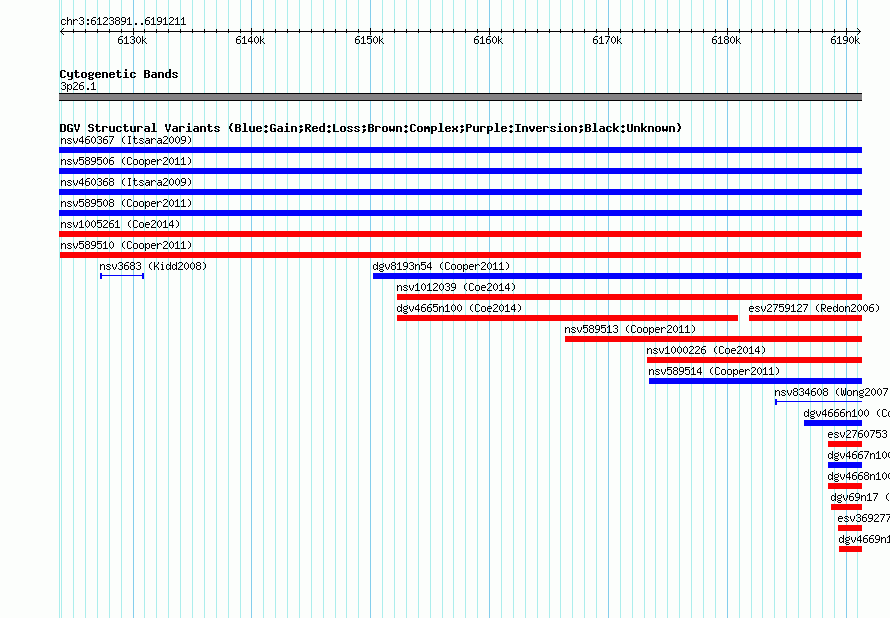
Task: Open the nsv1000226 (Coe2014) label
Action: pos(706,350)
